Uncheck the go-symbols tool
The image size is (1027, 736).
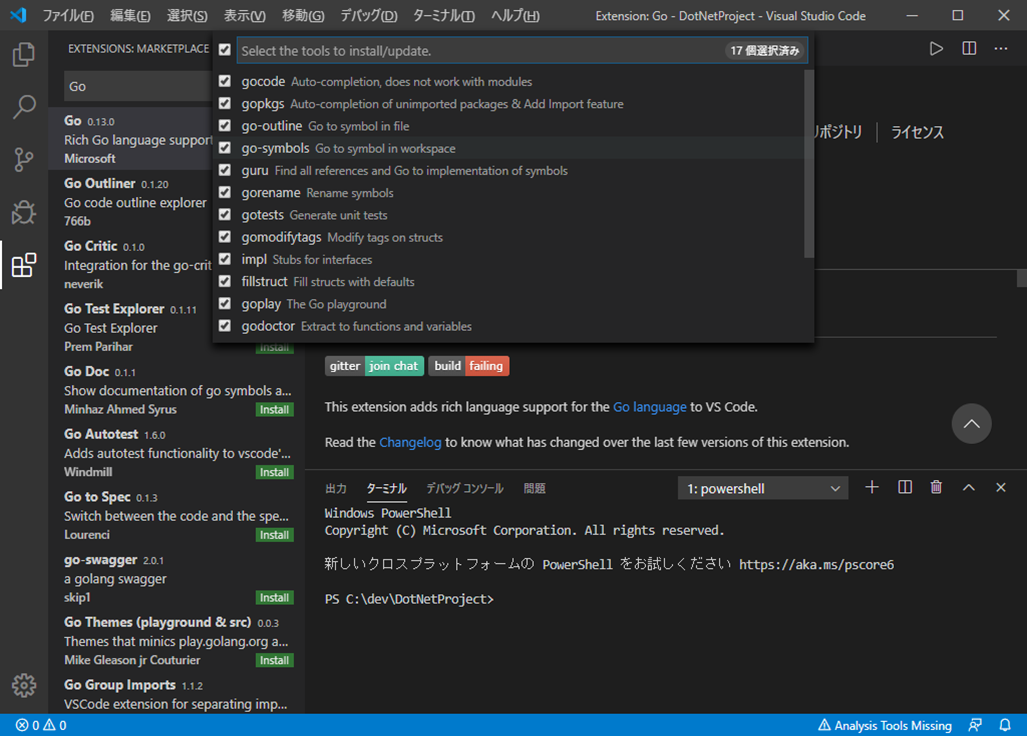(x=225, y=148)
